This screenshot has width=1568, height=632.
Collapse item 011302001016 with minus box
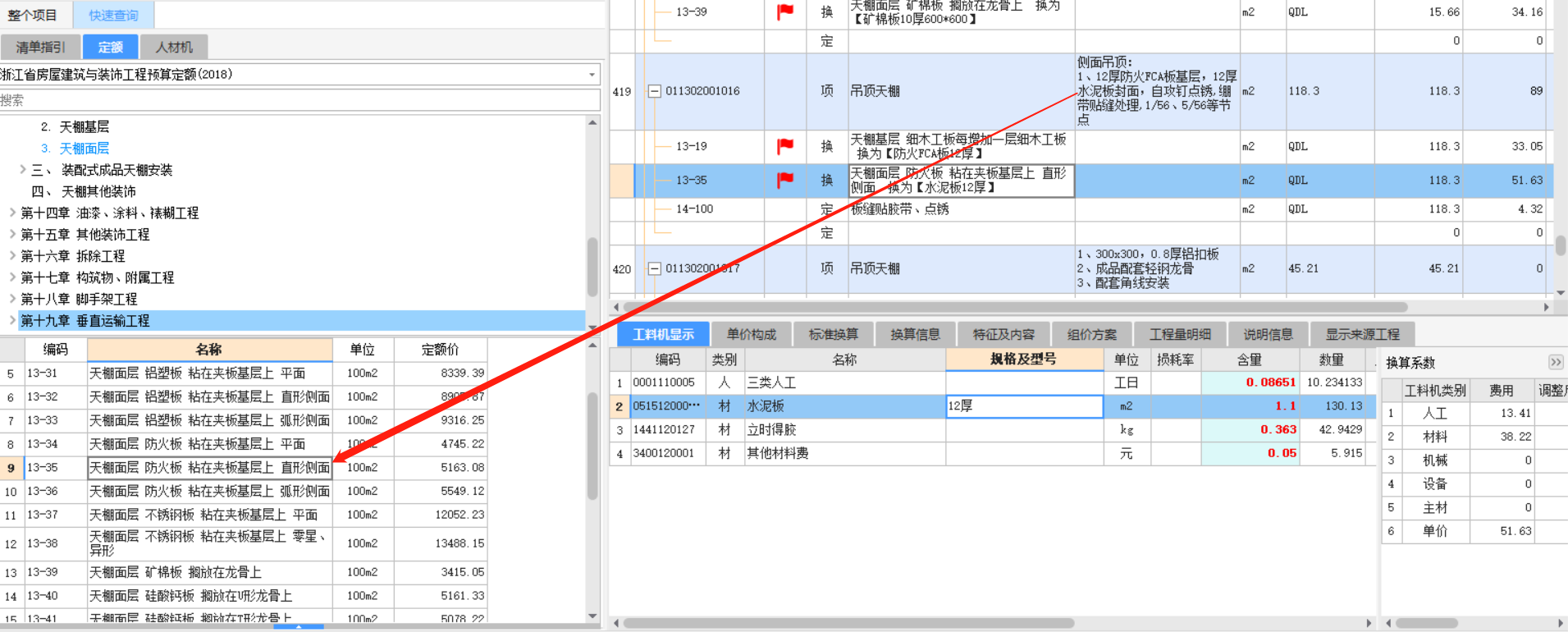[x=655, y=91]
